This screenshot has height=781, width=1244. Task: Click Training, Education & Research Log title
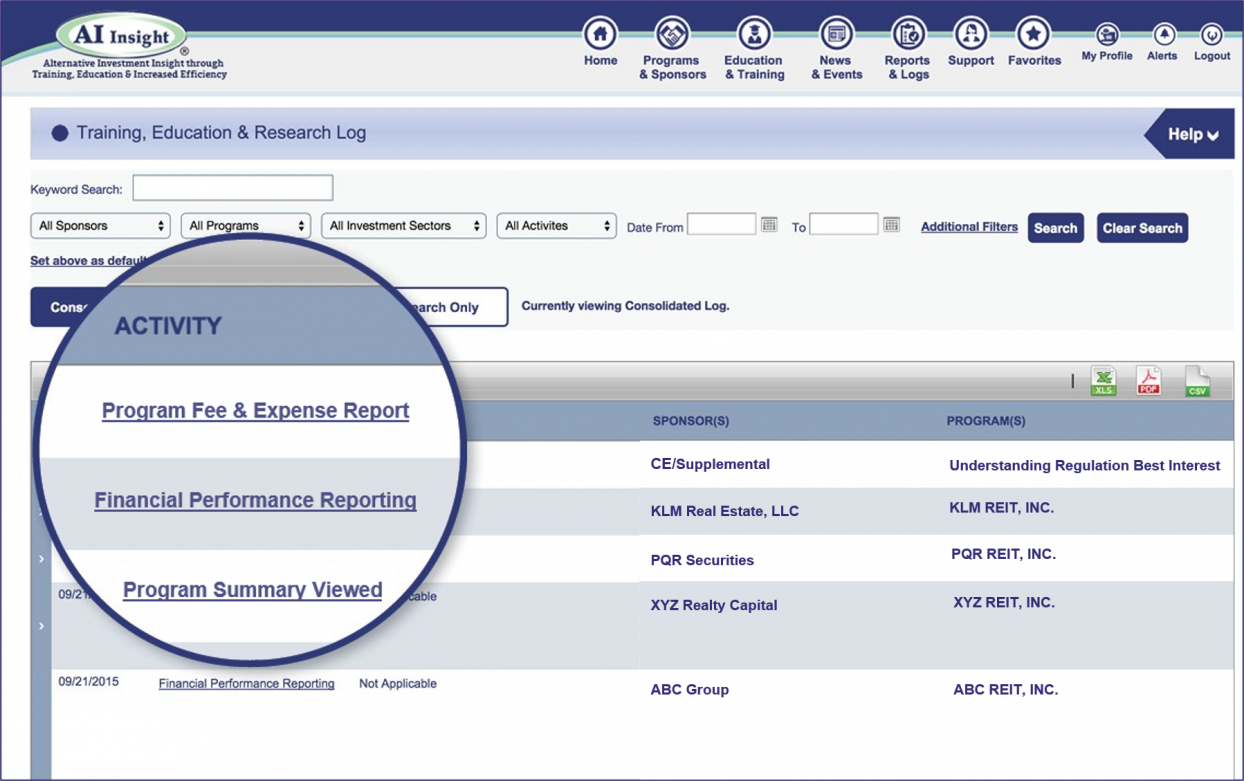point(221,133)
